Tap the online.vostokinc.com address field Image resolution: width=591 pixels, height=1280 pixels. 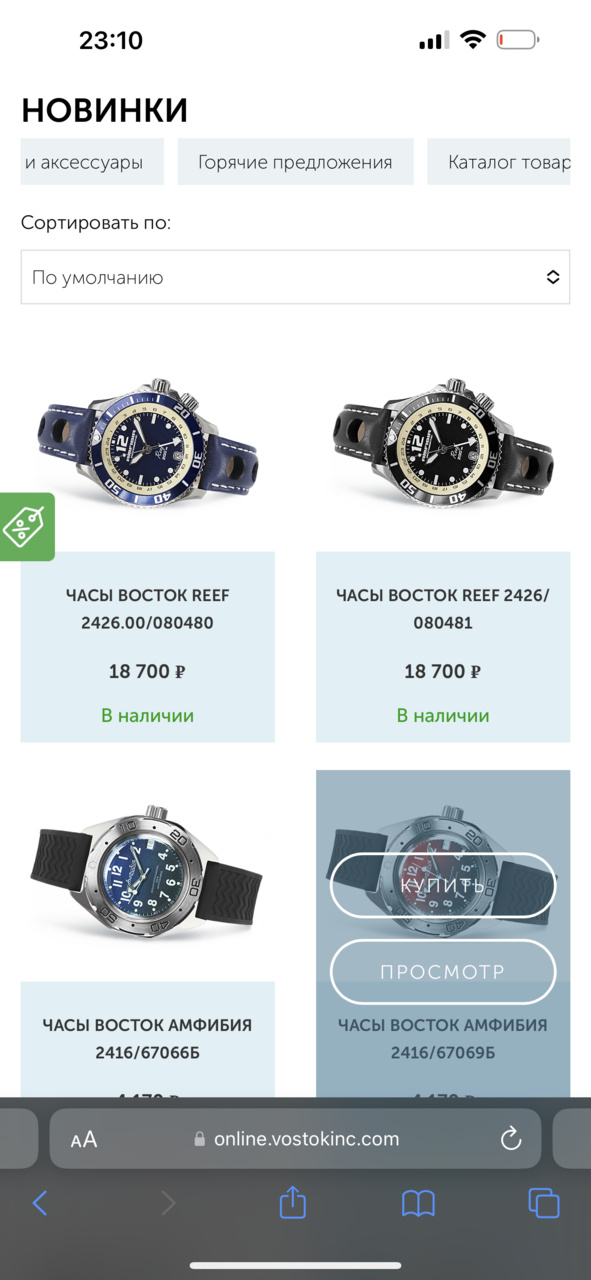(x=295, y=1138)
